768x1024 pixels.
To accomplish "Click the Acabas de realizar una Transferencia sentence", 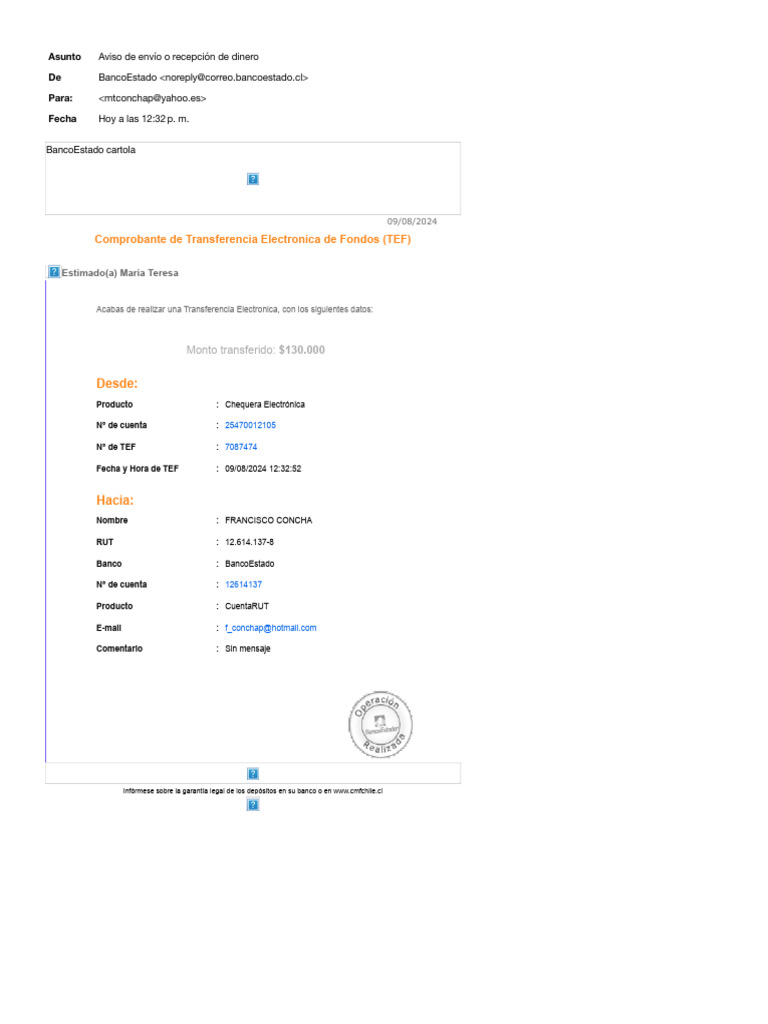I will [x=234, y=310].
